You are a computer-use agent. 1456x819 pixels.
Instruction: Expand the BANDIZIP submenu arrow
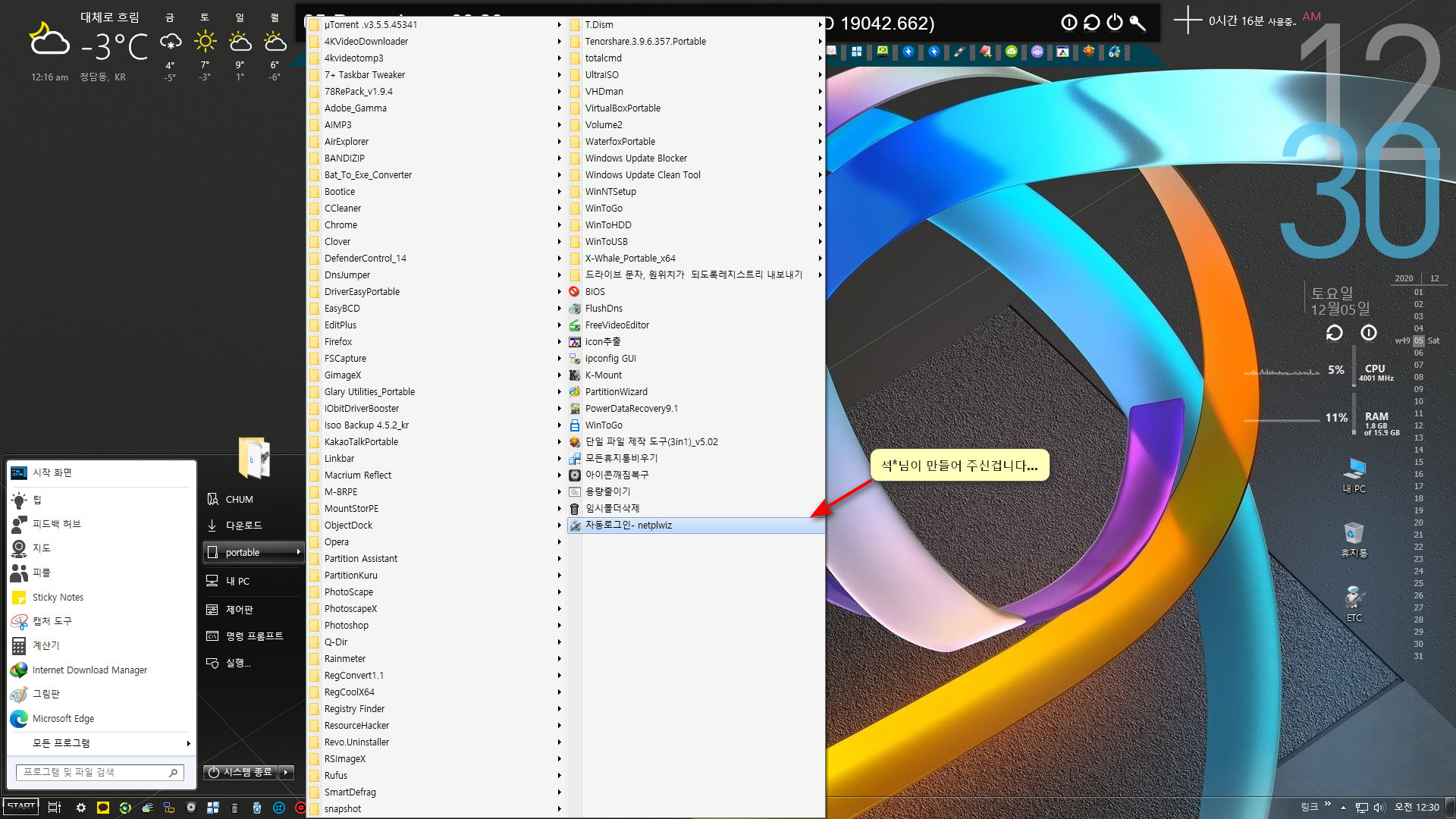[560, 158]
